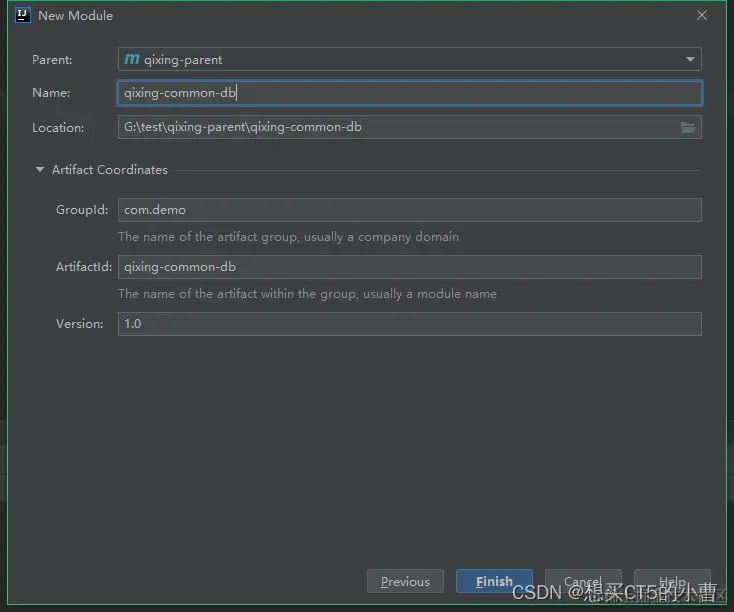This screenshot has height=612, width=734.
Task: Click Finish to create the module
Action: pos(494,581)
